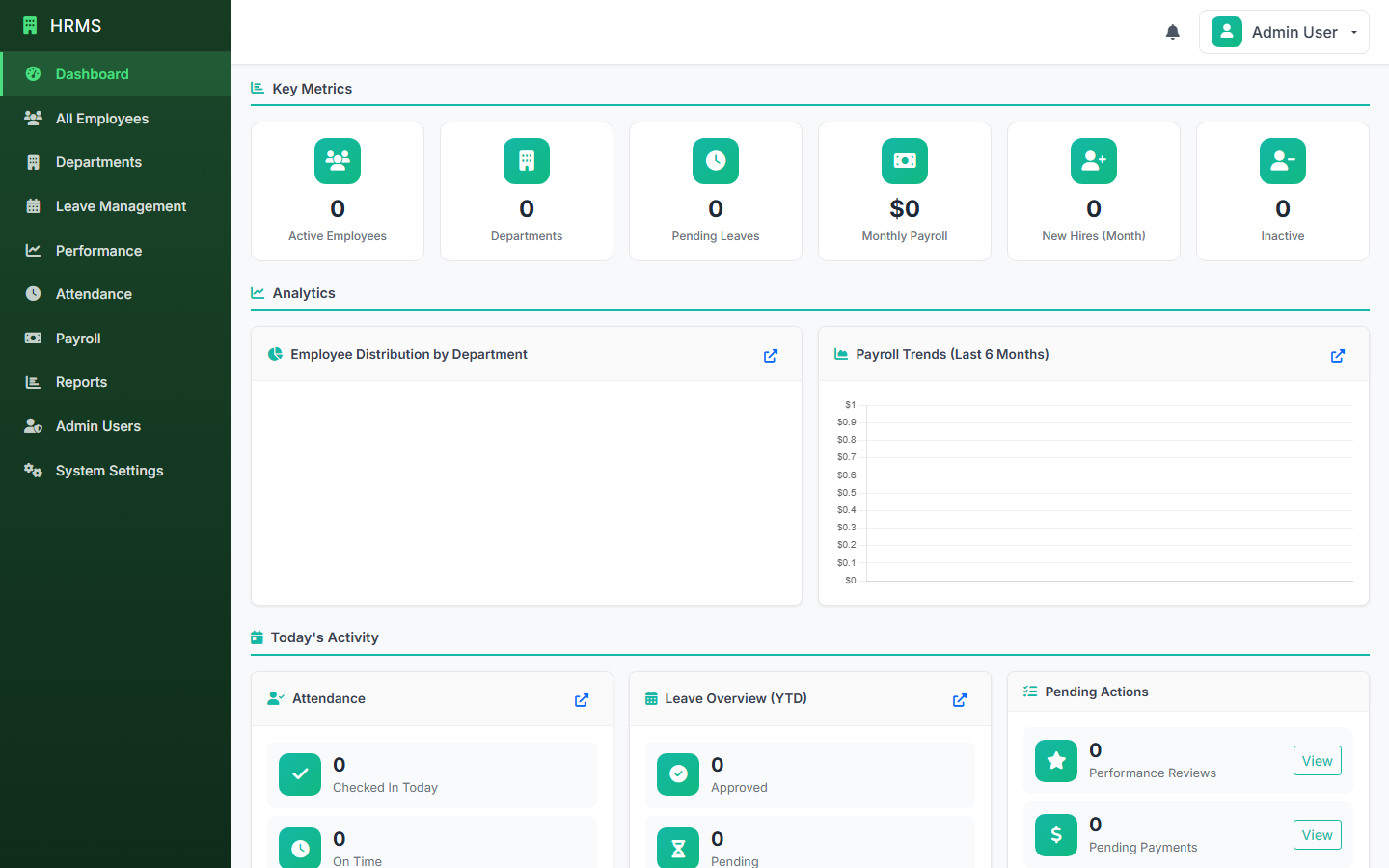Click the Inactive label
The height and width of the screenshot is (868, 1389).
[1283, 236]
